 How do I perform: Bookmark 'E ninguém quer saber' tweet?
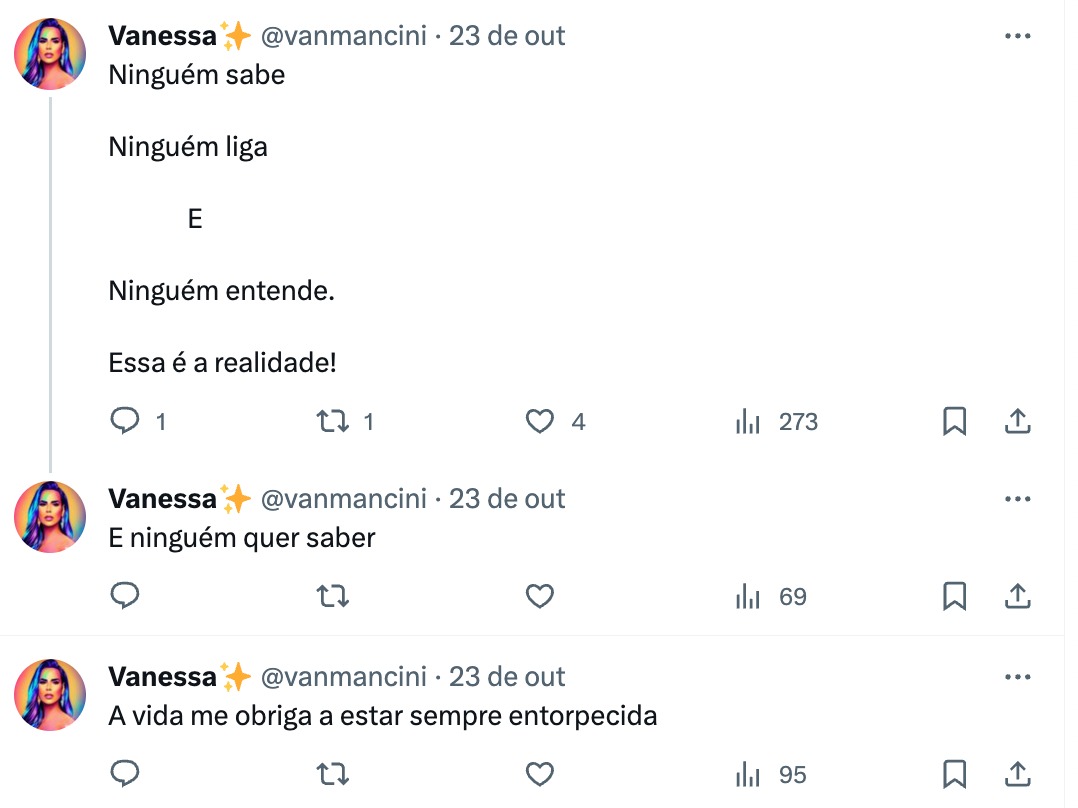tap(954, 597)
